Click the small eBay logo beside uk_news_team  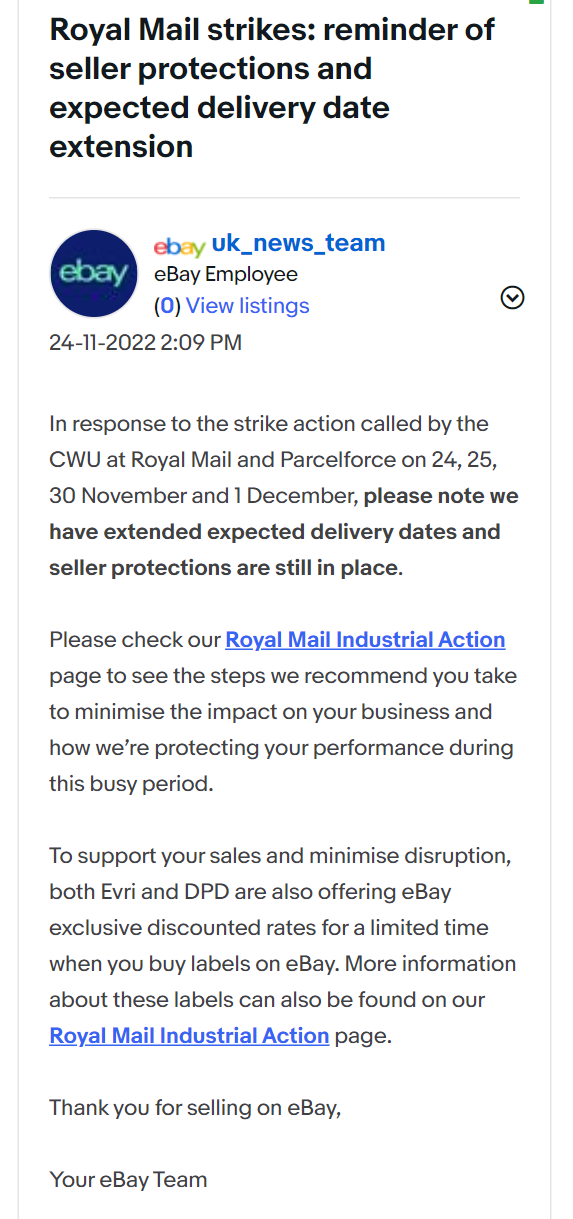pyautogui.click(x=179, y=245)
